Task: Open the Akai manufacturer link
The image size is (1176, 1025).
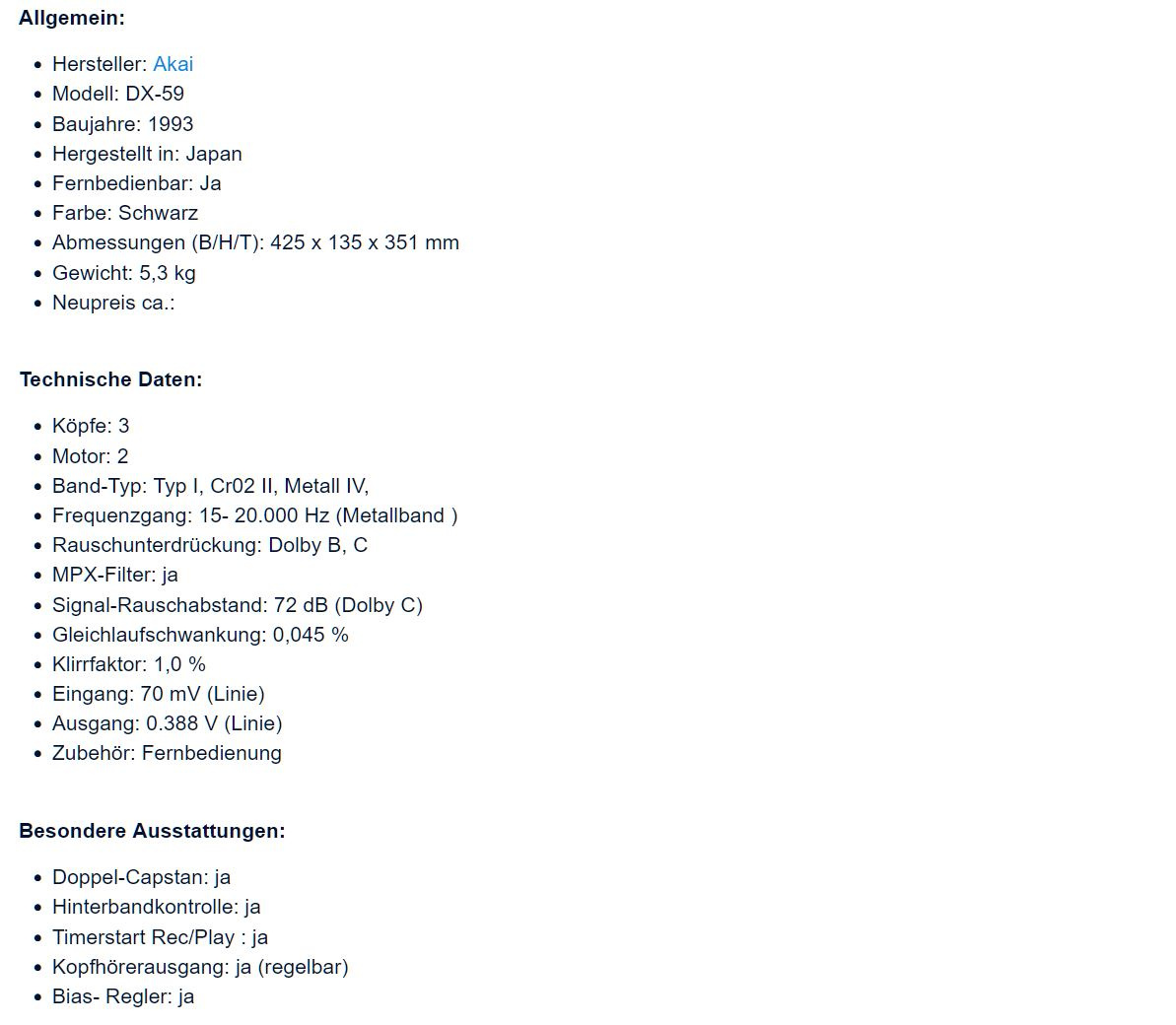Action: coord(173,64)
